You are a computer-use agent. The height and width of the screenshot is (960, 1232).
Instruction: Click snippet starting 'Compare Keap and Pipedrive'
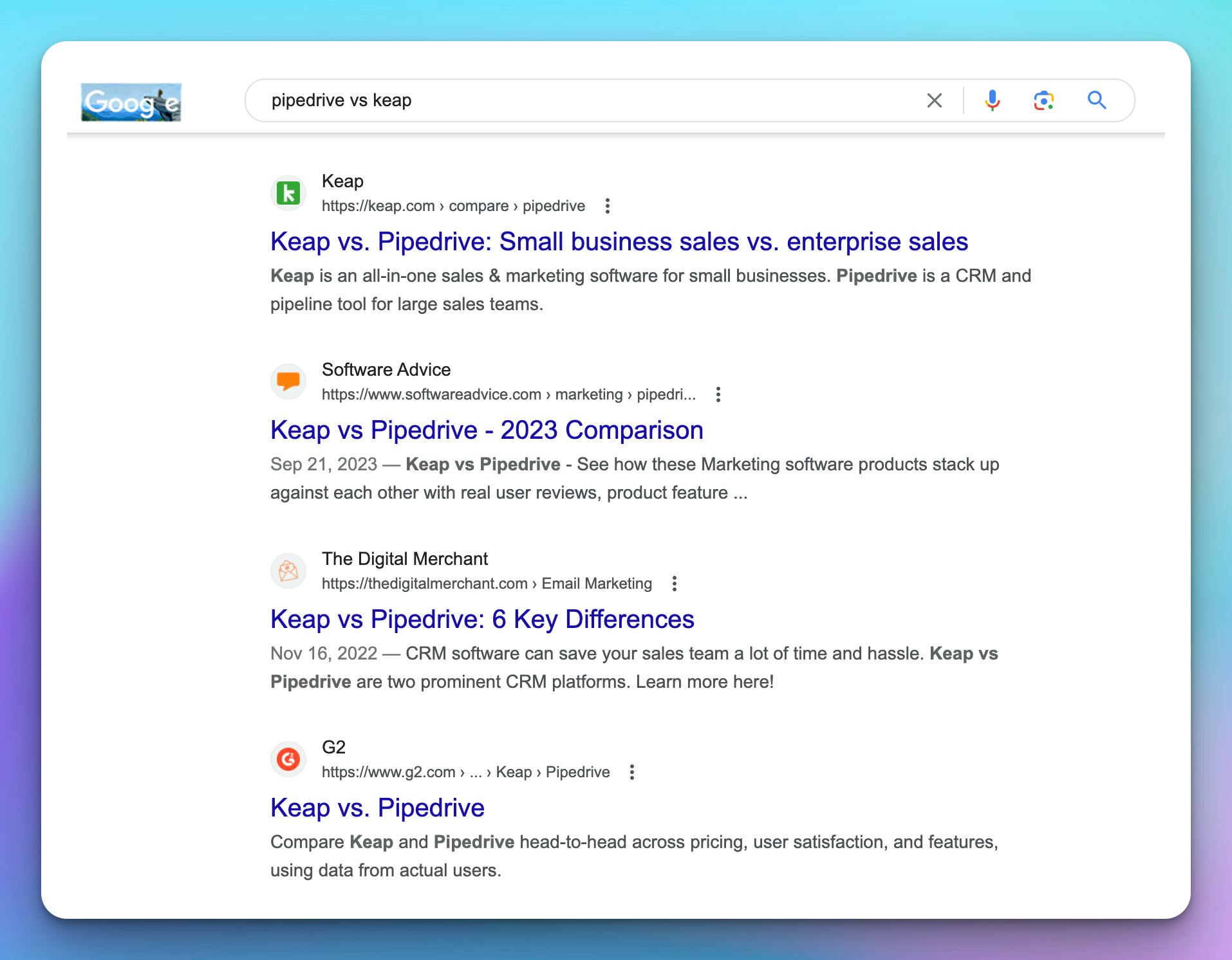click(x=634, y=856)
